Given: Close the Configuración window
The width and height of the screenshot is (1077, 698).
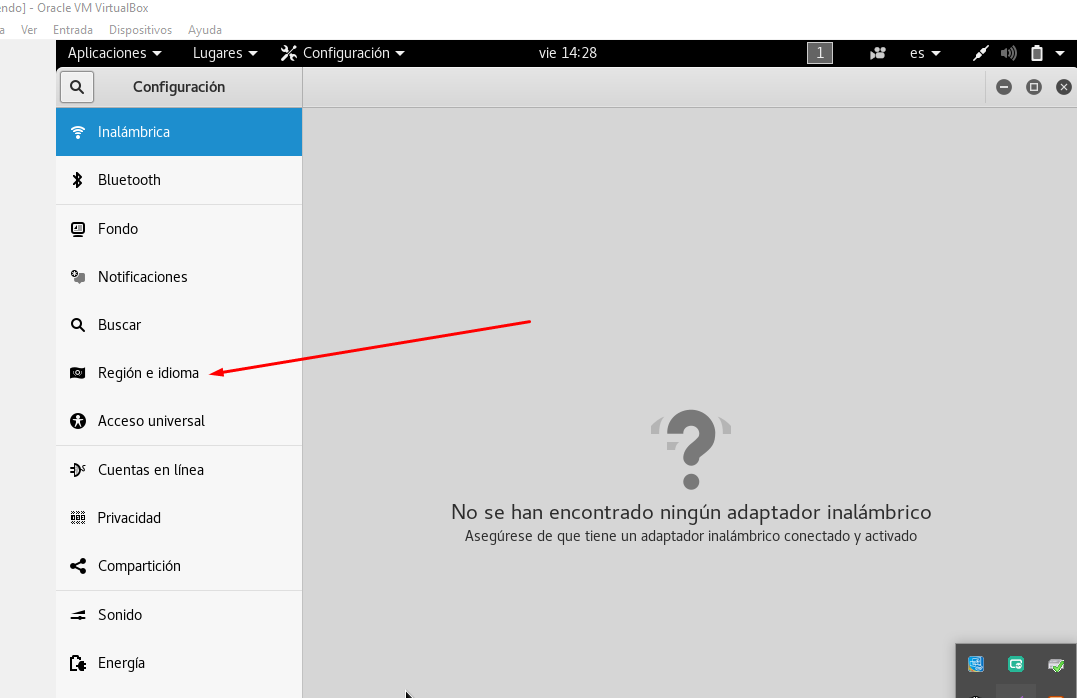Looking at the screenshot, I should pyautogui.click(x=1064, y=87).
